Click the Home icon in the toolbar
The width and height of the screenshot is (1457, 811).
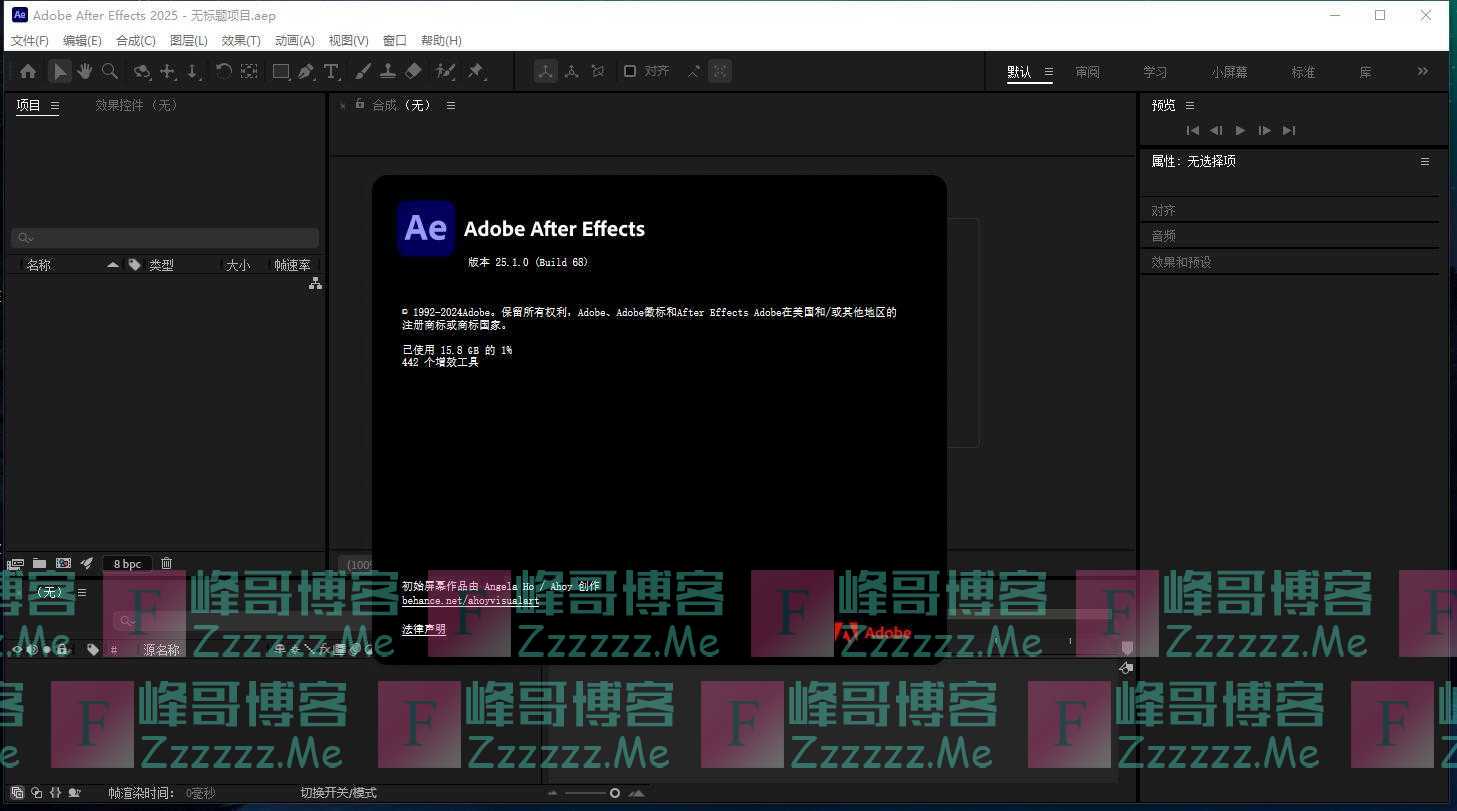pos(28,71)
